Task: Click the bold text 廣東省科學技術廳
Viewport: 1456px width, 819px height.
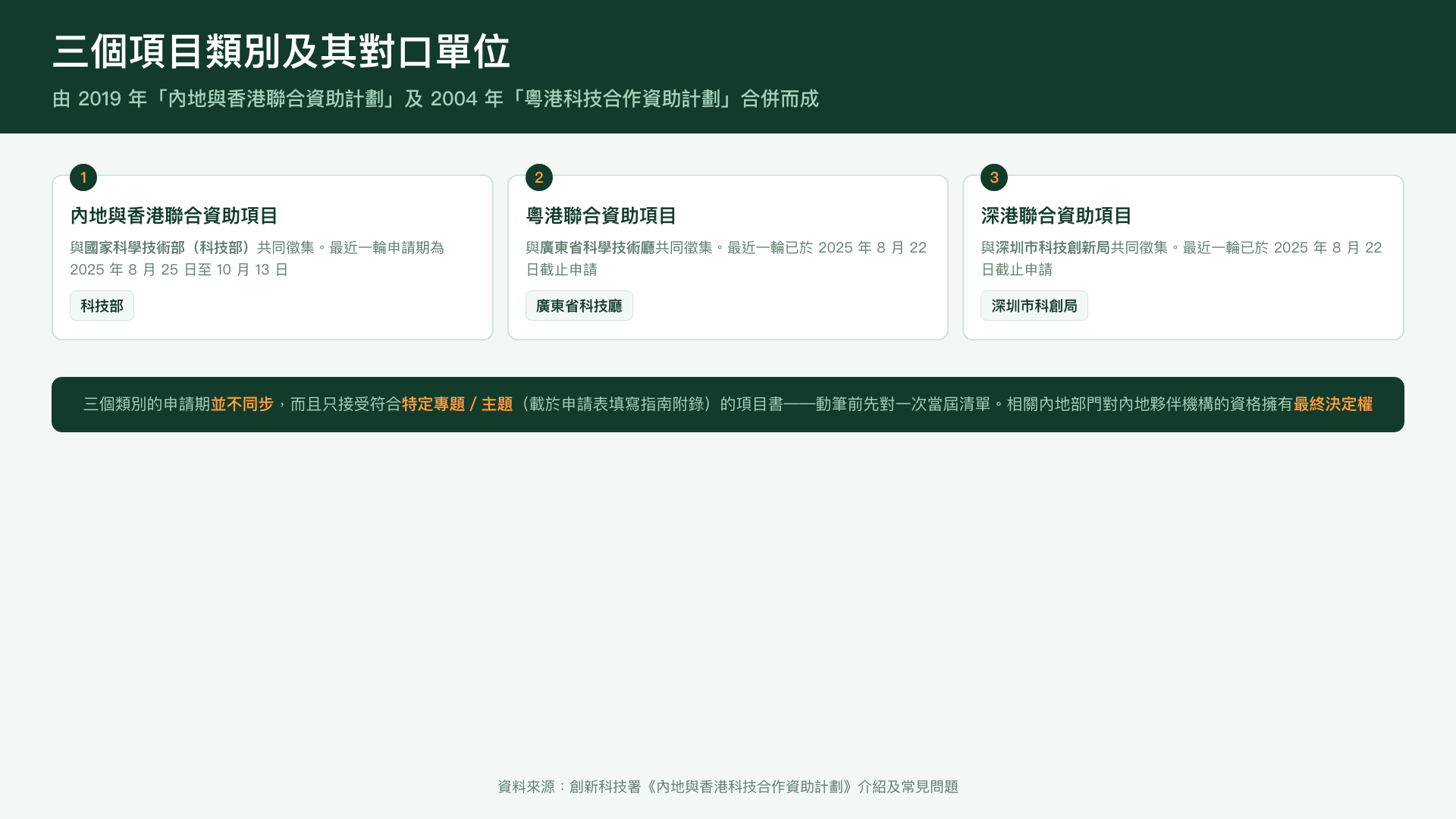Action: [598, 248]
